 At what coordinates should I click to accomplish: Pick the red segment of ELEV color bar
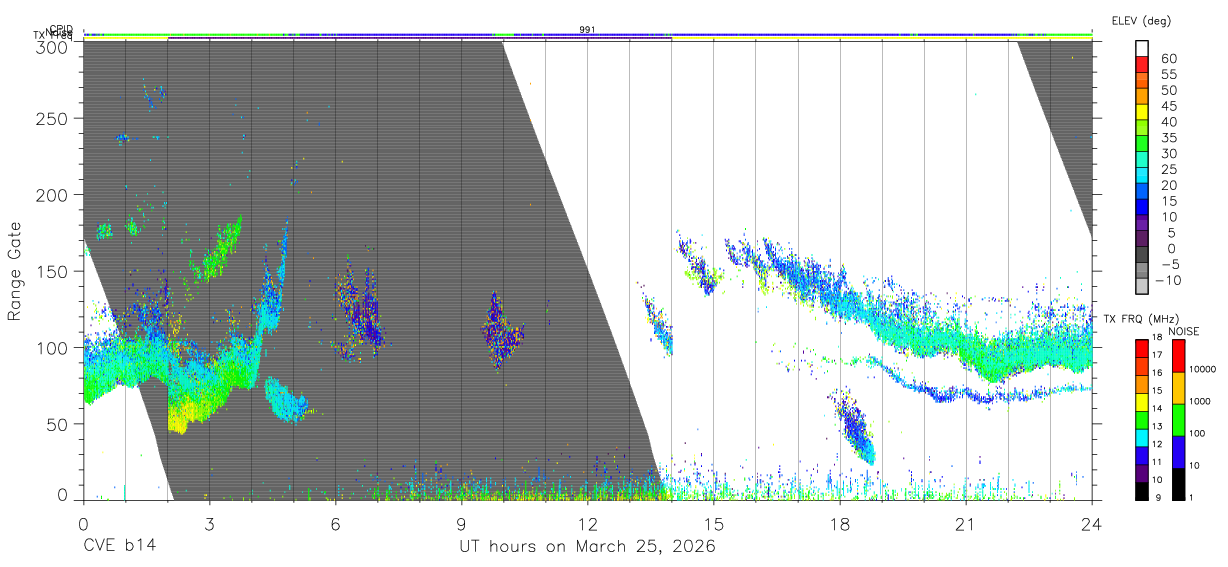coord(1142,66)
